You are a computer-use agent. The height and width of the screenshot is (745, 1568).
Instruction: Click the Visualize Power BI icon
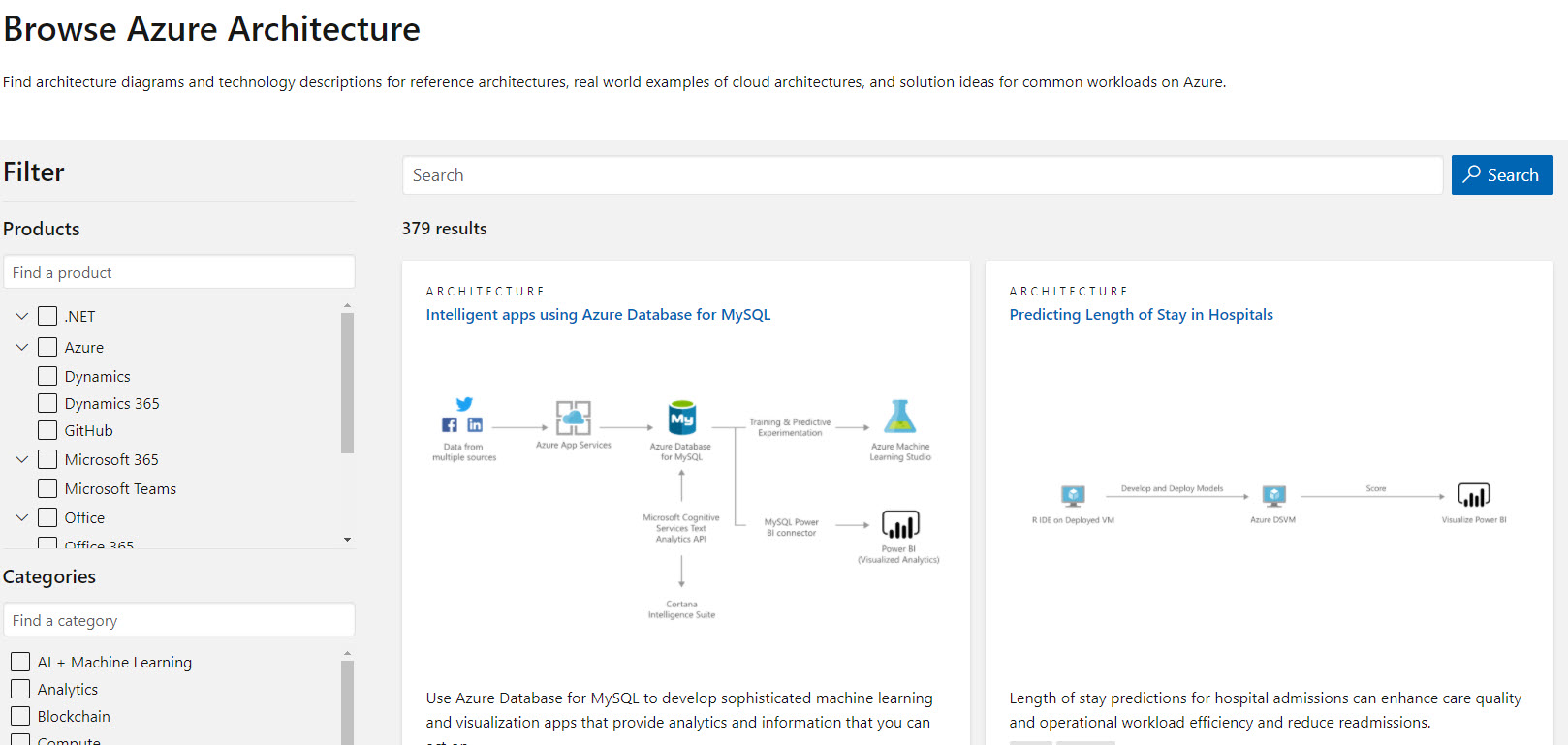pos(1474,495)
